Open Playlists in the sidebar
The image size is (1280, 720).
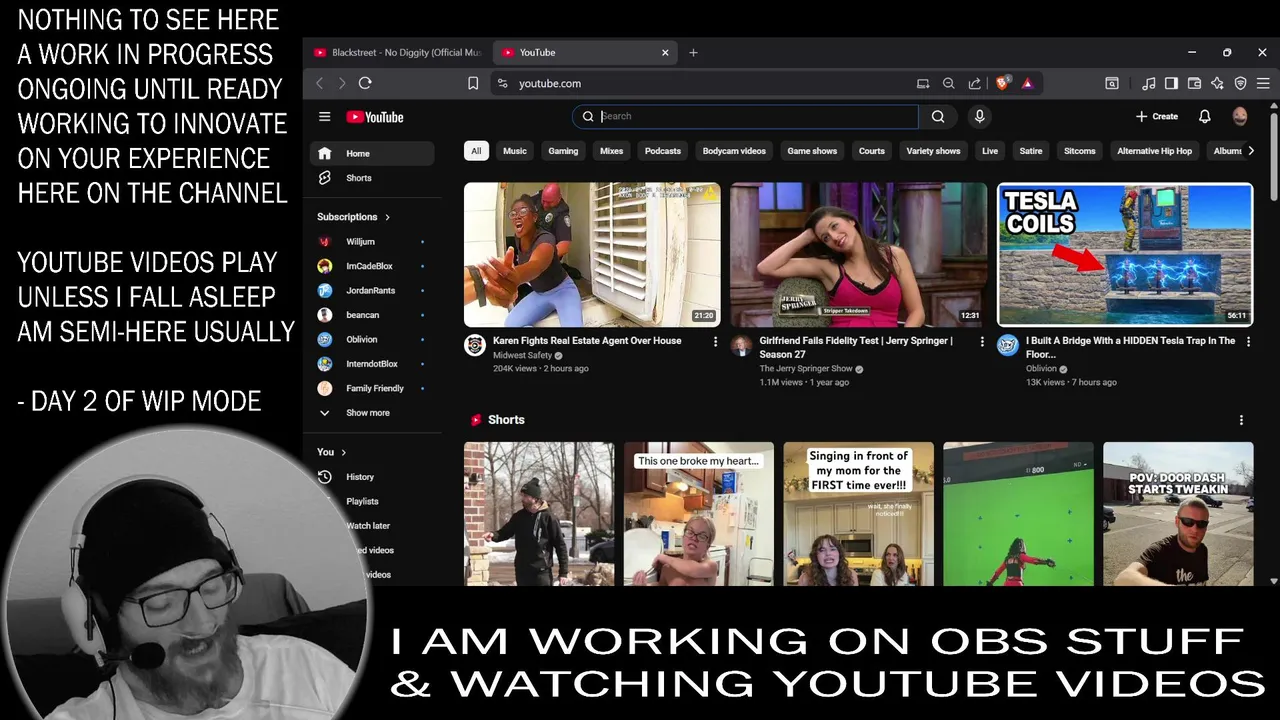point(372,501)
